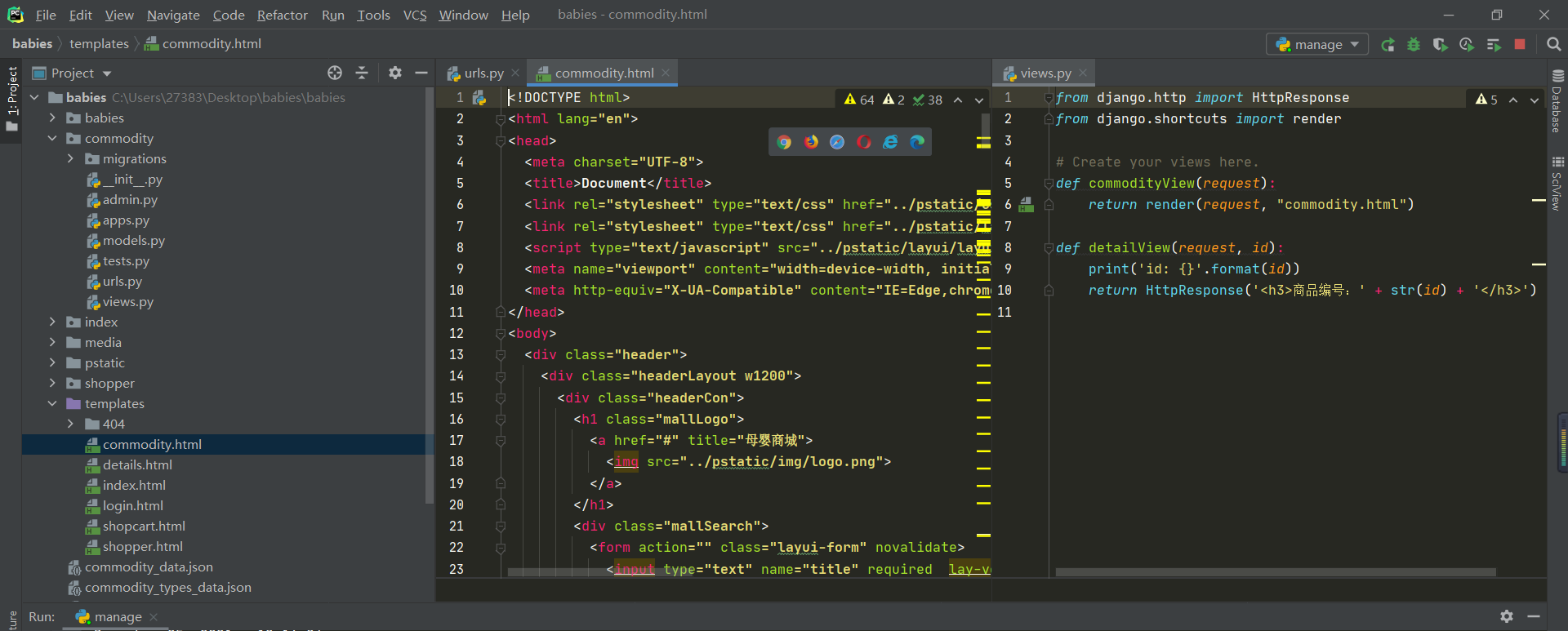Image resolution: width=1568 pixels, height=631 pixels.
Task: Click Project tree vertical scrollbar
Action: [x=430, y=296]
